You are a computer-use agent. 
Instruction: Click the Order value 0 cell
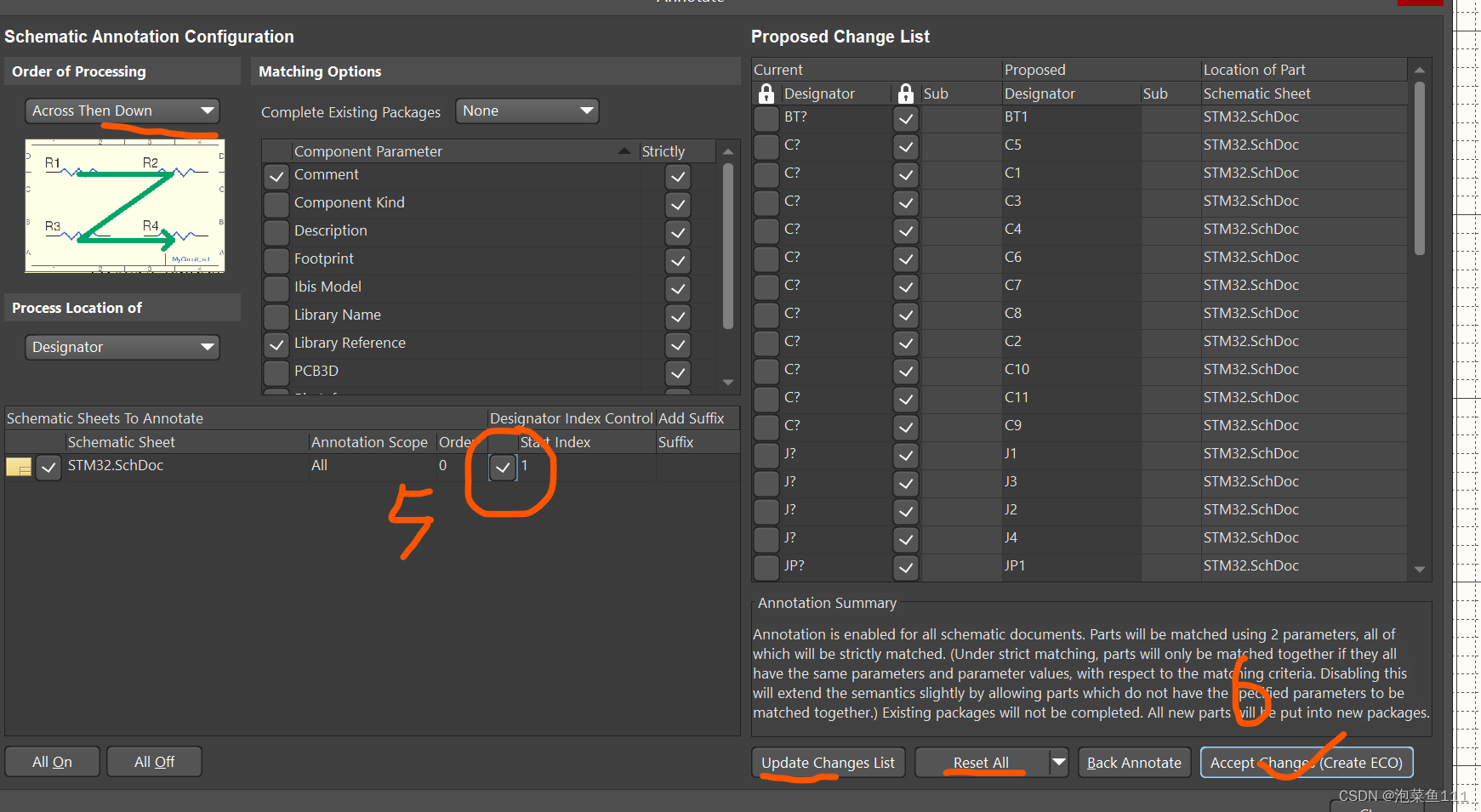pyautogui.click(x=460, y=466)
